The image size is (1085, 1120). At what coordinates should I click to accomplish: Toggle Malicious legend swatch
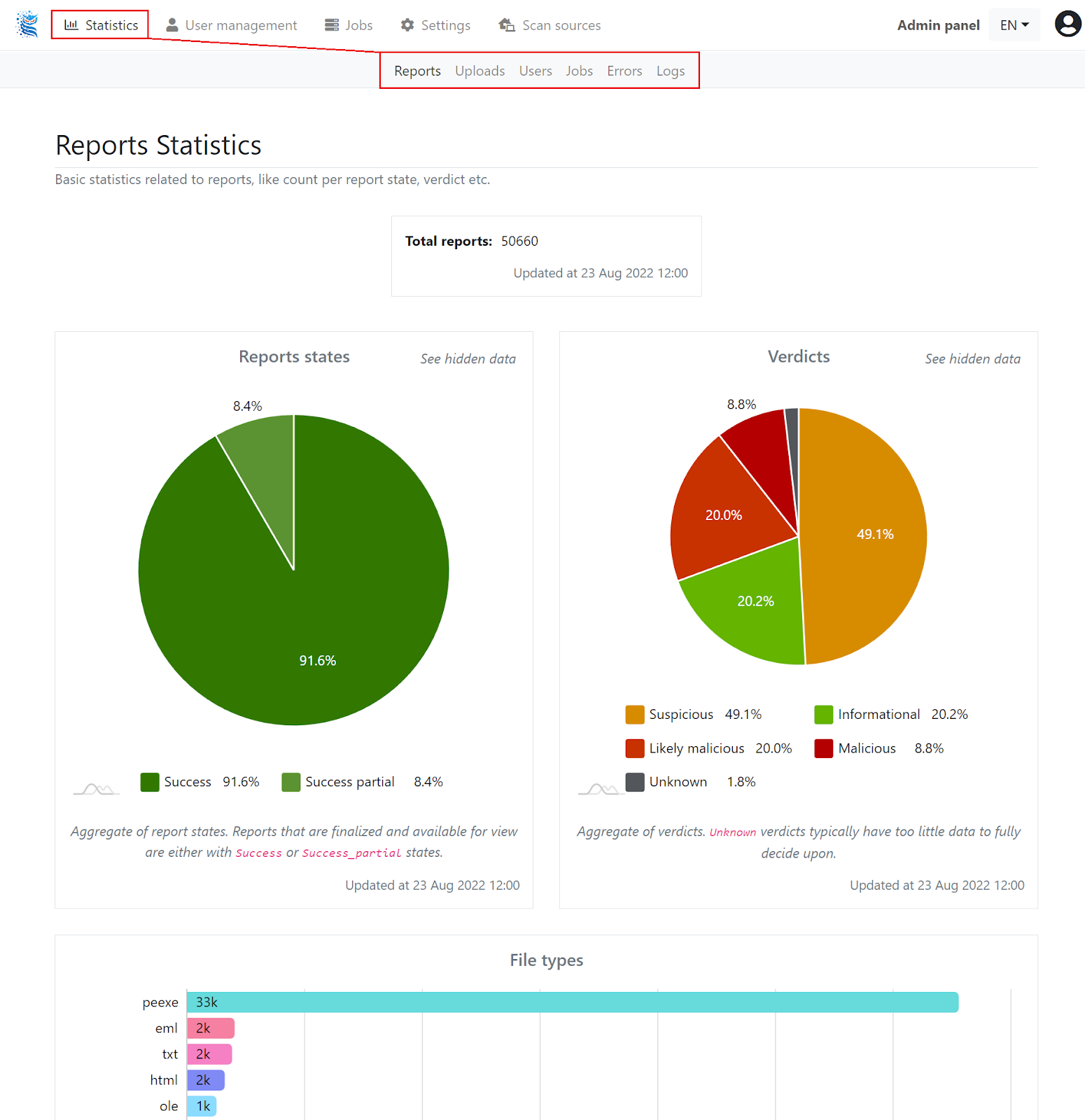[x=824, y=748]
